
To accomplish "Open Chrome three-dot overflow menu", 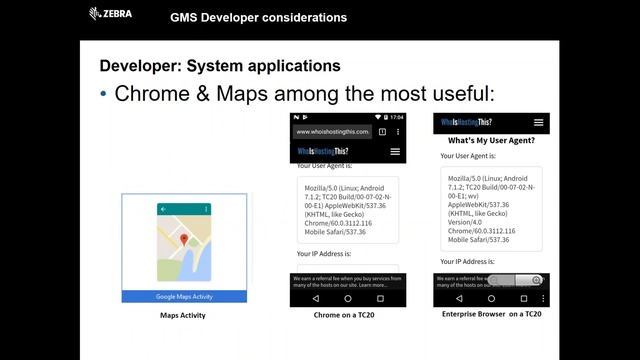I will (398, 132).
